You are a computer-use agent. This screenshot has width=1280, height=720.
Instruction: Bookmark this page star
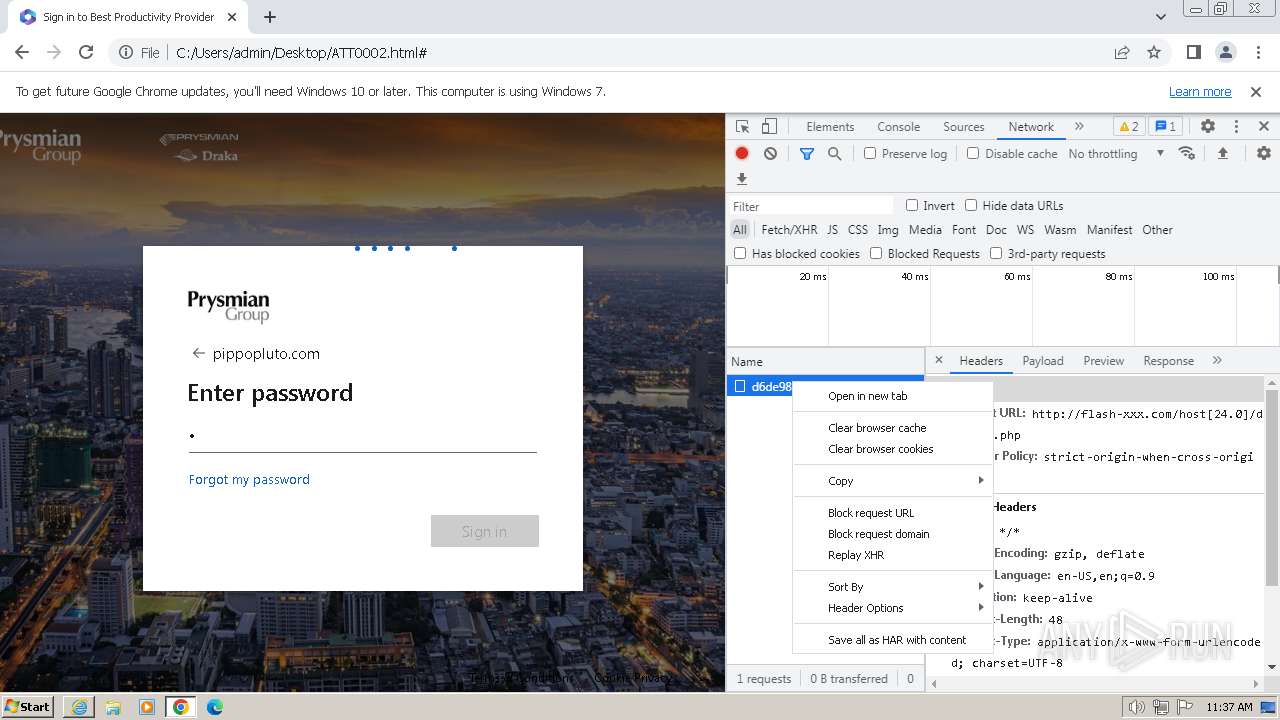point(1154,53)
